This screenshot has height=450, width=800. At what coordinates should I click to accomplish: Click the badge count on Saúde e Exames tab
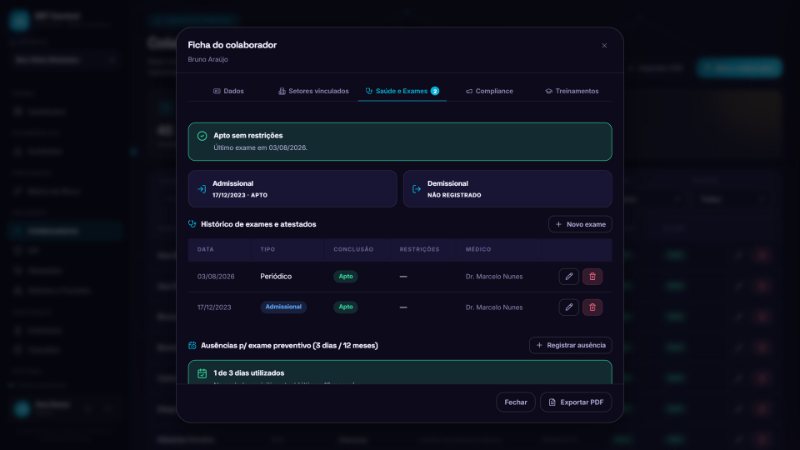[x=435, y=91]
